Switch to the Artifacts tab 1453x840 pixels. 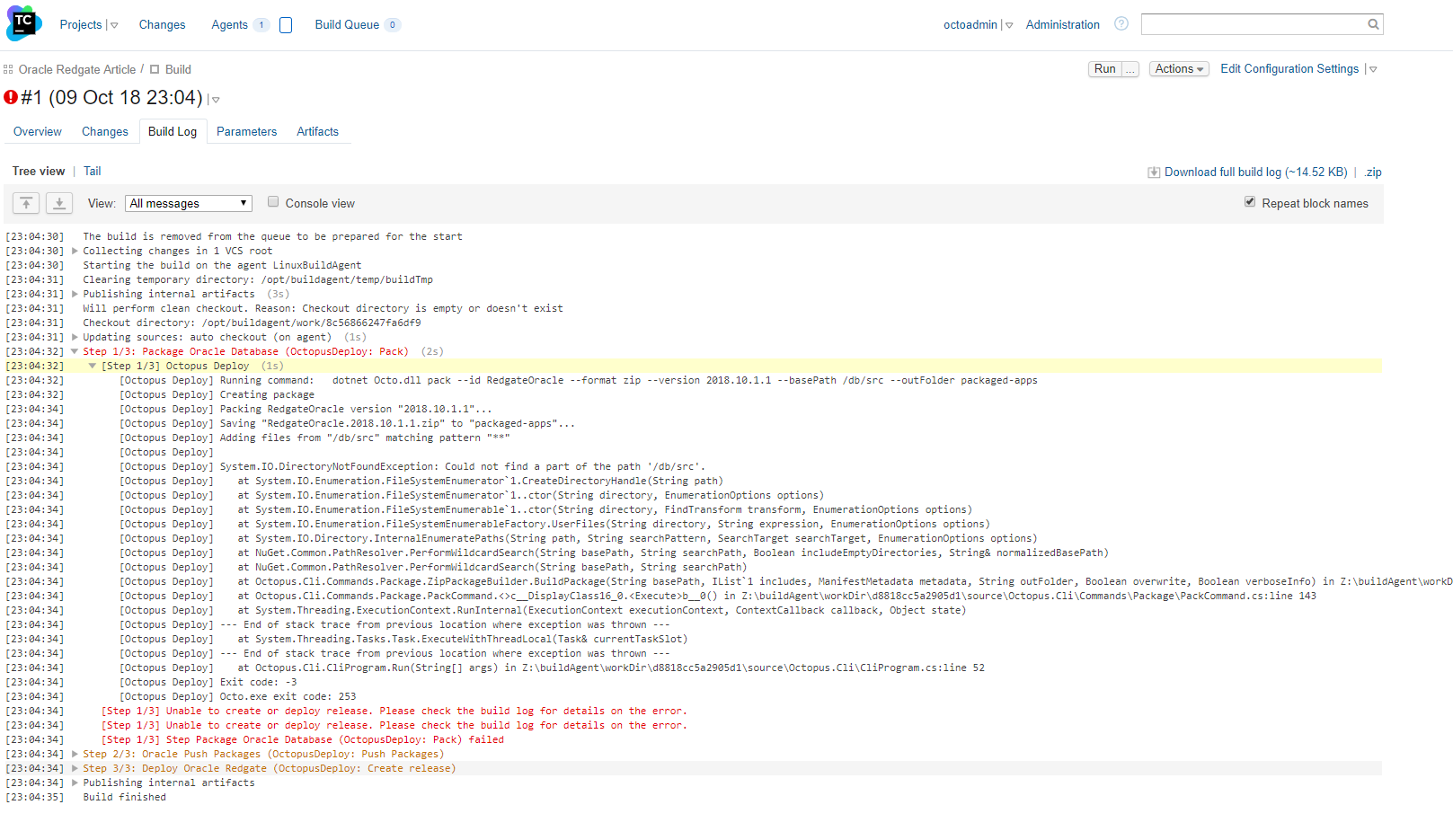317,131
